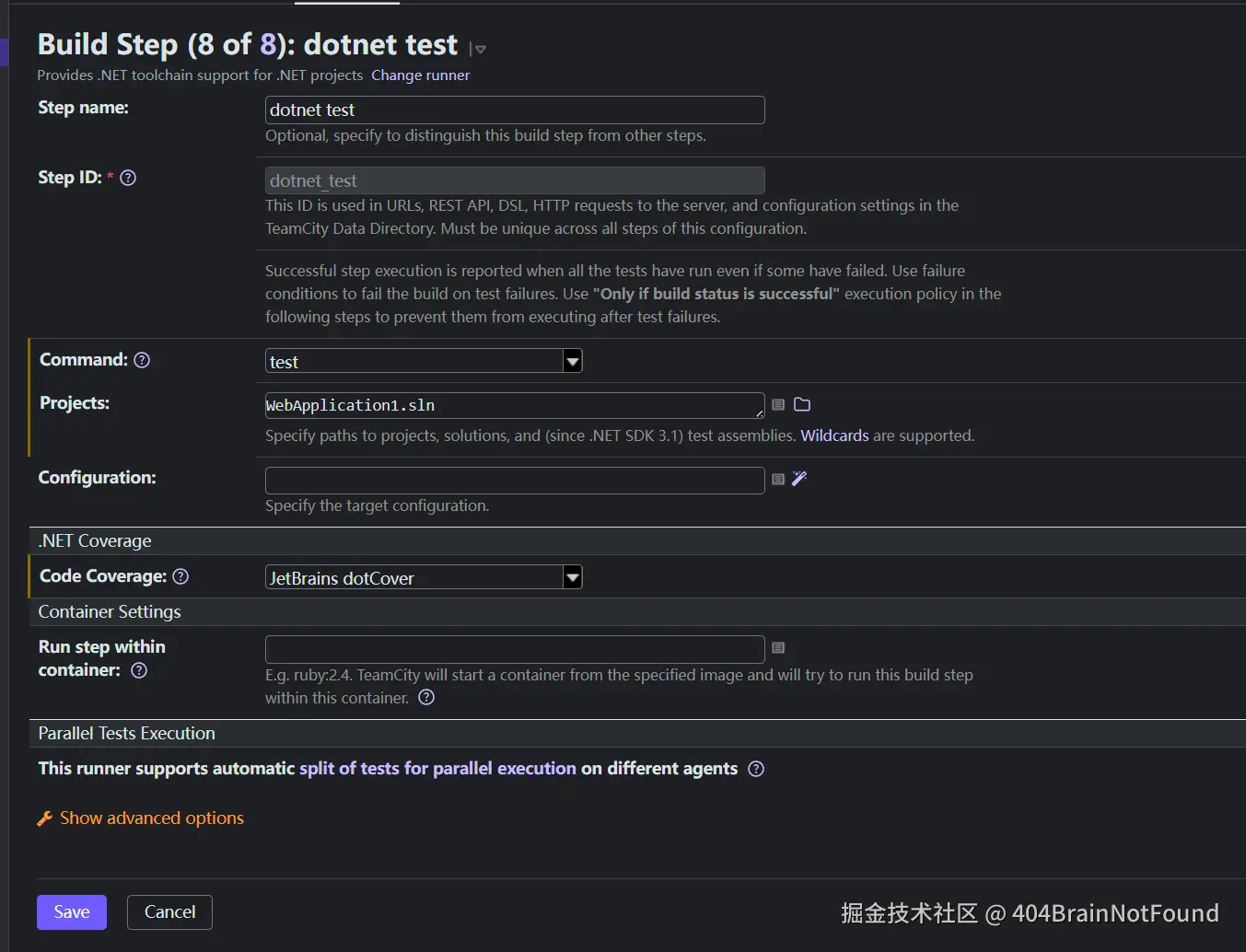Expand the build step title dropdown arrow

[479, 49]
